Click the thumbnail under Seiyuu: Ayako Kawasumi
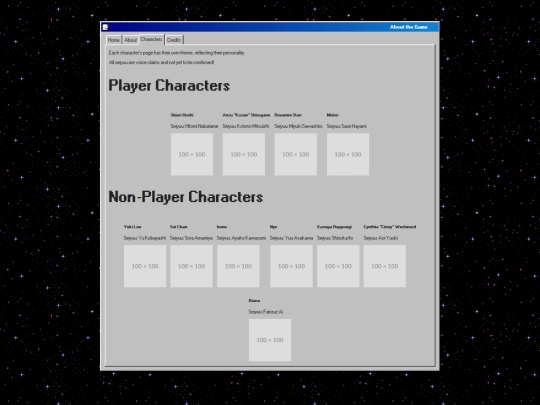 pos(238,266)
